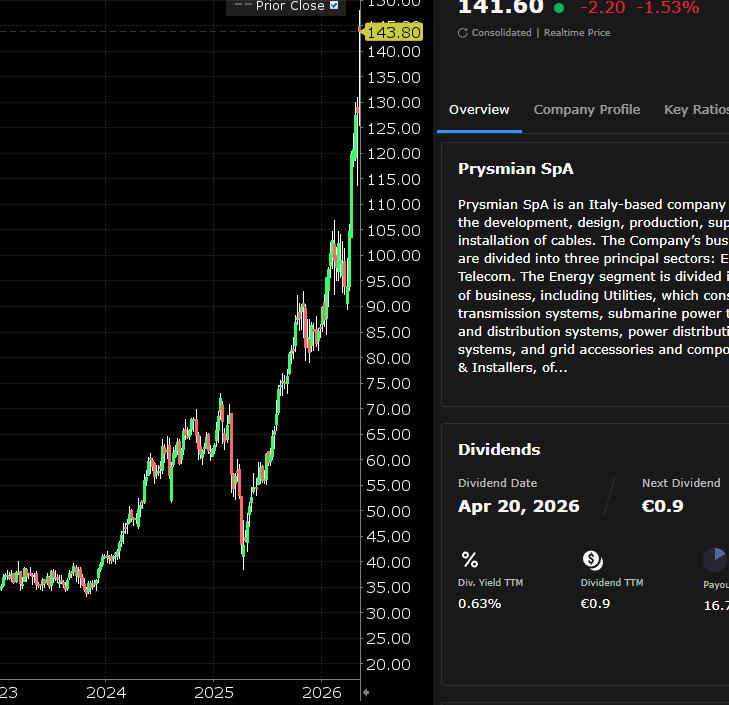Click the 40.00 price axis label
The image size is (729, 705).
tap(389, 563)
